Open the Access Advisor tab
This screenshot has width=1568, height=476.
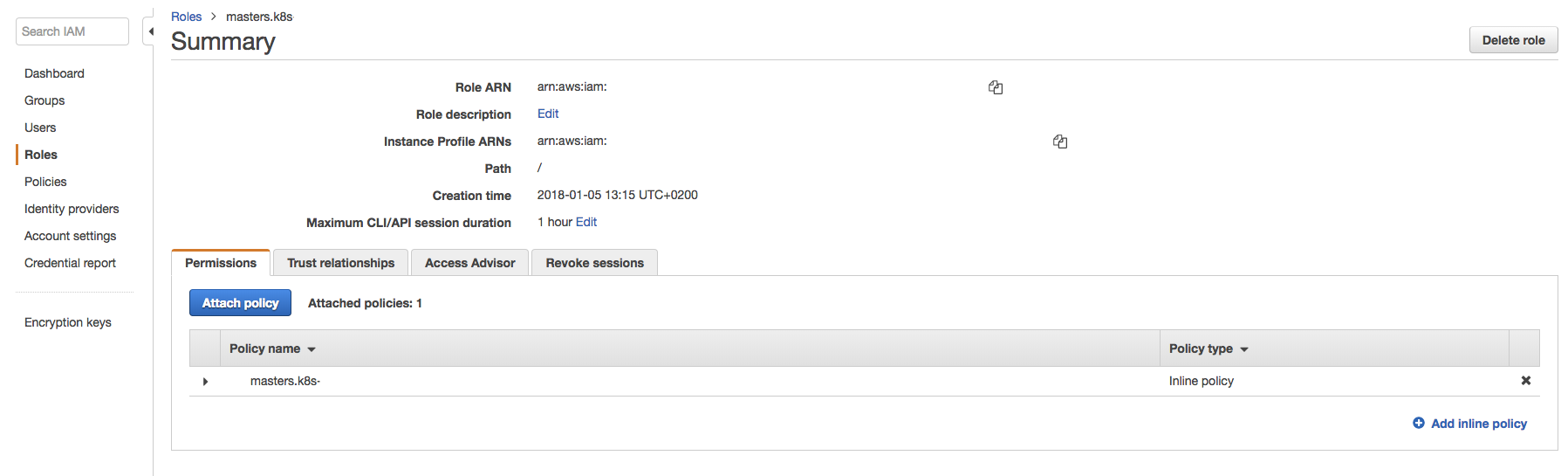469,263
